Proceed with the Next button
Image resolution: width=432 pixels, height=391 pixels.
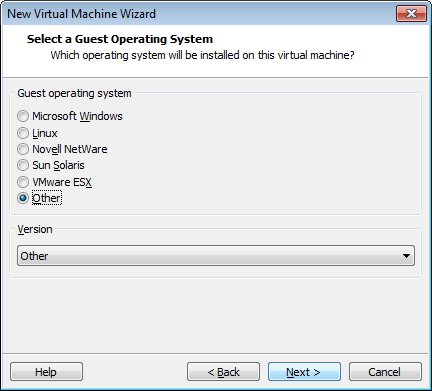tap(304, 372)
